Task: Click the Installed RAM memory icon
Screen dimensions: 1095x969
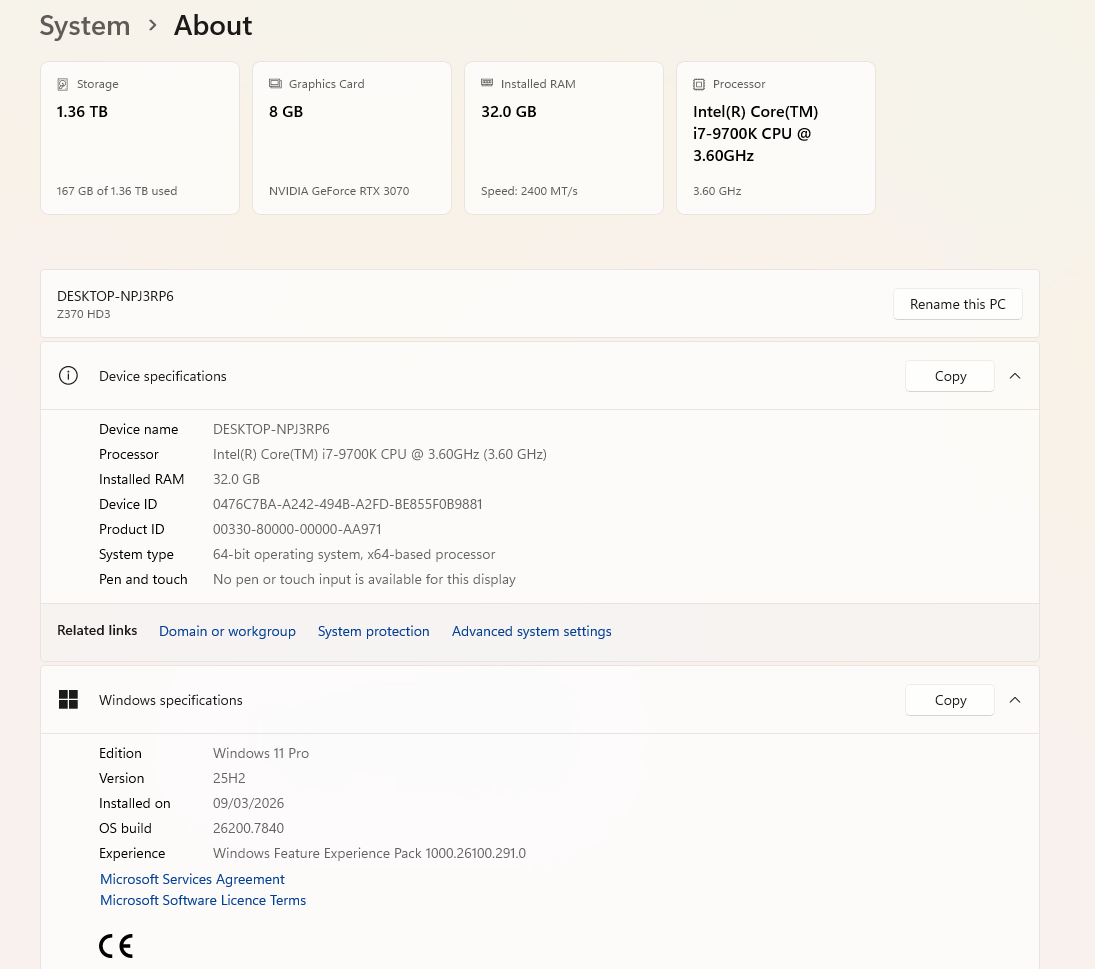Action: (x=487, y=84)
